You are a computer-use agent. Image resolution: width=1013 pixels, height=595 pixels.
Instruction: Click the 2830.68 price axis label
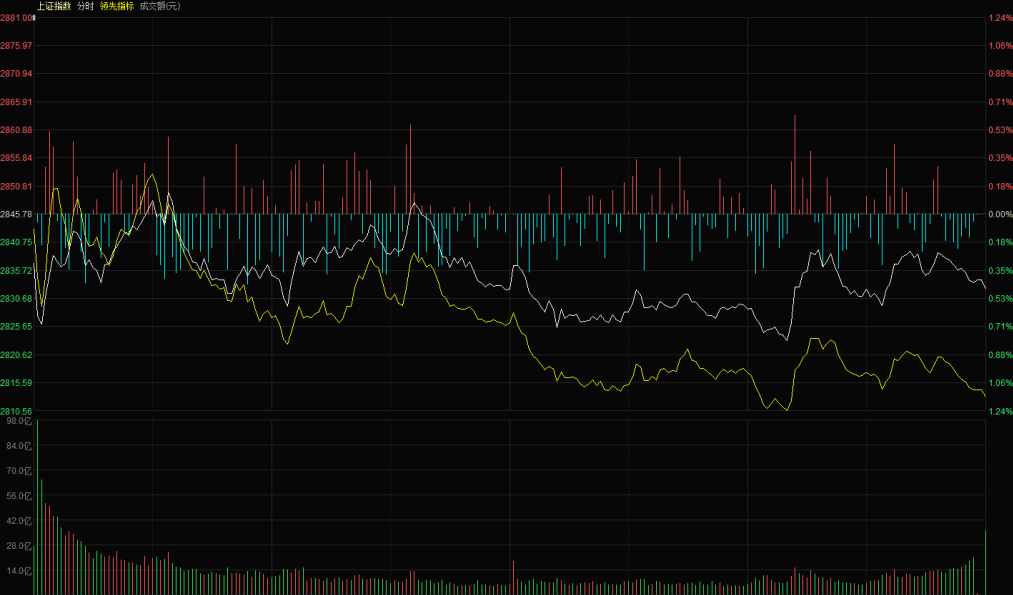pos(16,298)
